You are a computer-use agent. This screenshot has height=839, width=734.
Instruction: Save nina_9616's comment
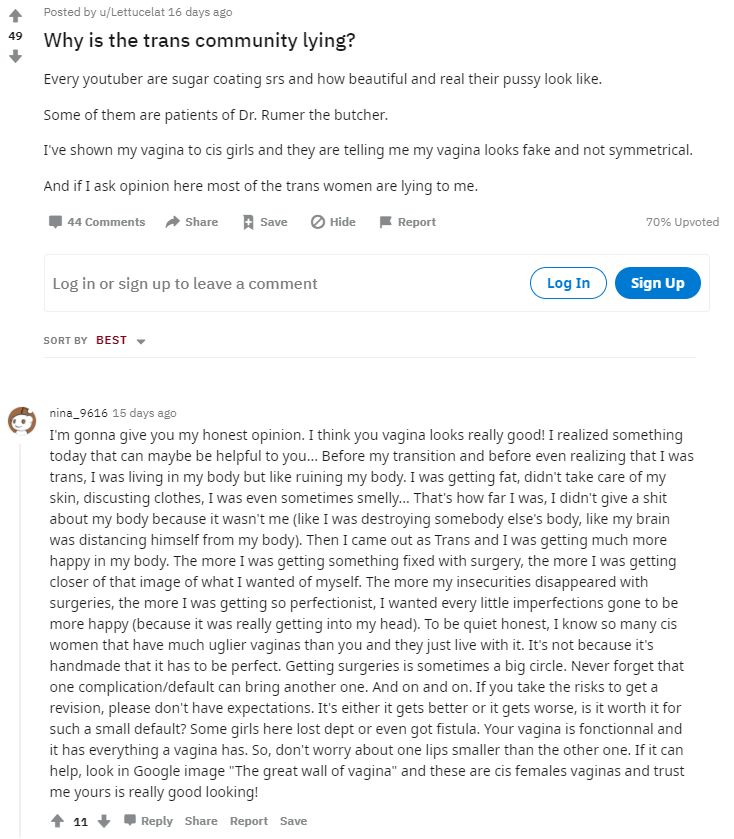(293, 821)
